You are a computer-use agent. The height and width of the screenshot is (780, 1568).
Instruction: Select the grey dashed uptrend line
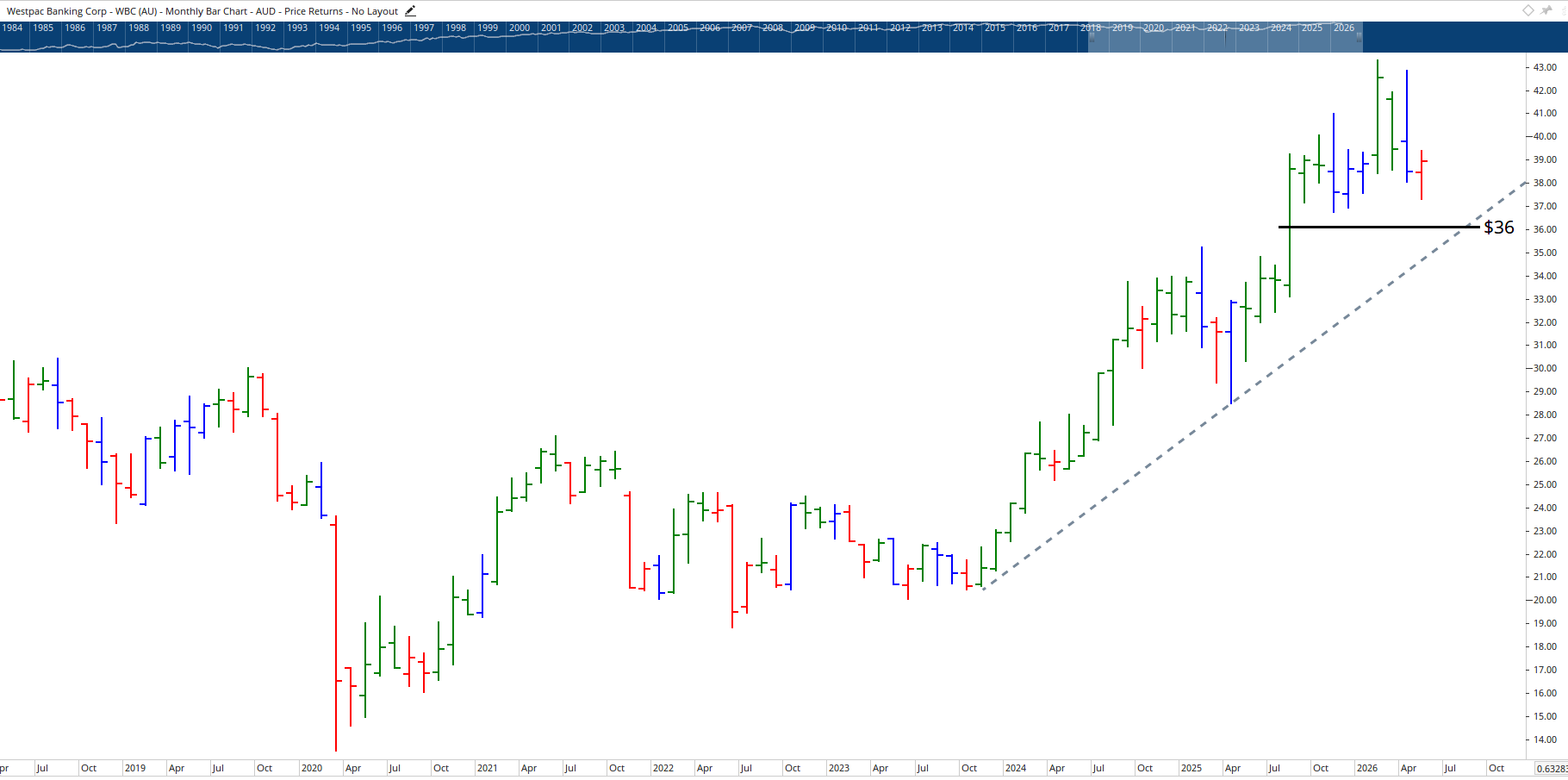click(x=1254, y=385)
